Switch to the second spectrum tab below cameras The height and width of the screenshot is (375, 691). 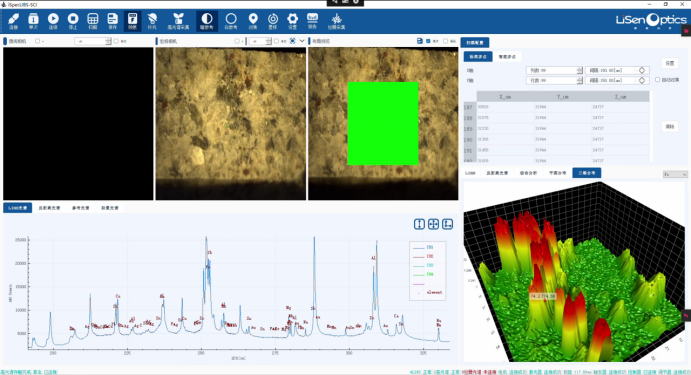[x=49, y=208]
